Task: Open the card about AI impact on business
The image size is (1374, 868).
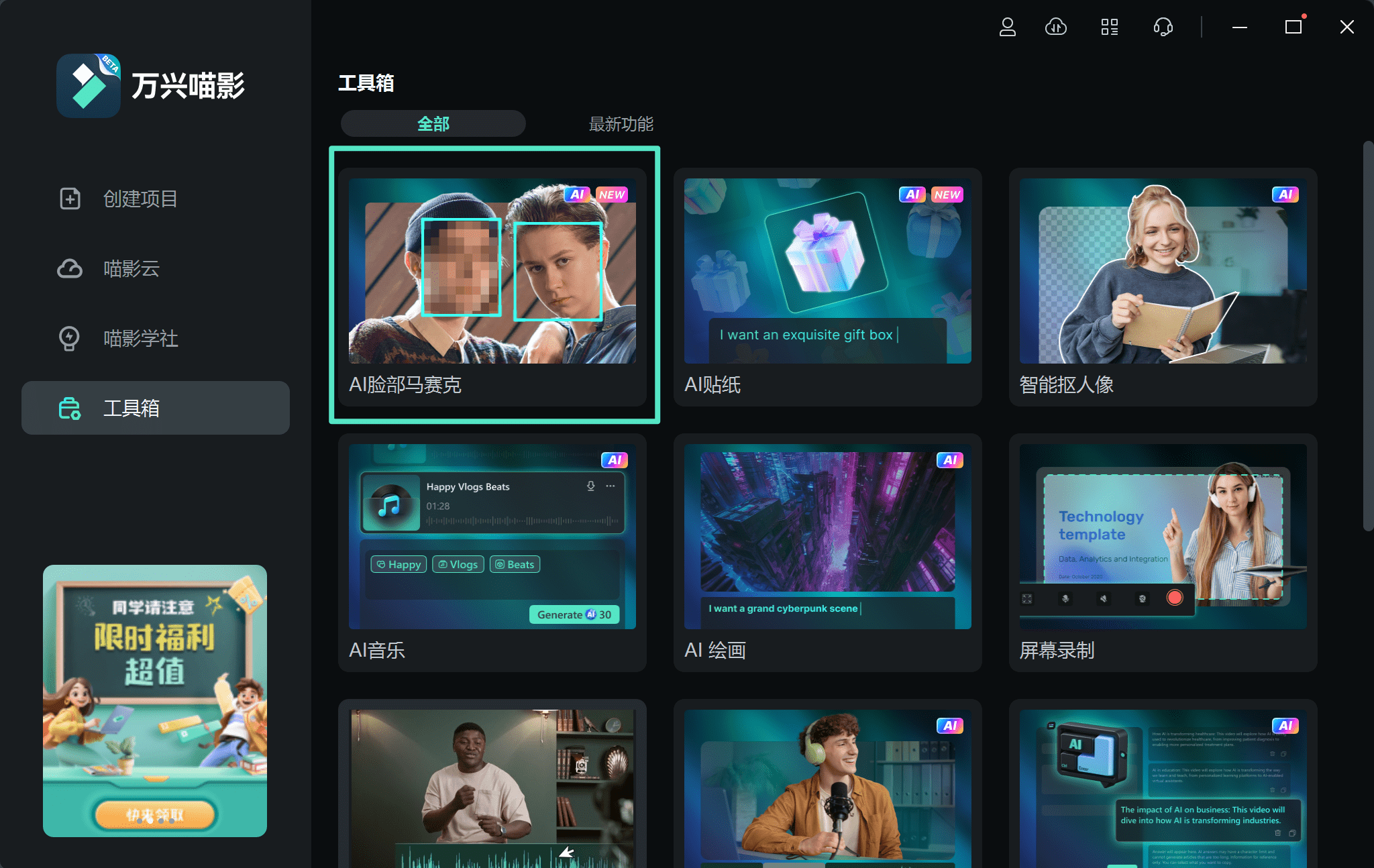Action: coord(1163,783)
